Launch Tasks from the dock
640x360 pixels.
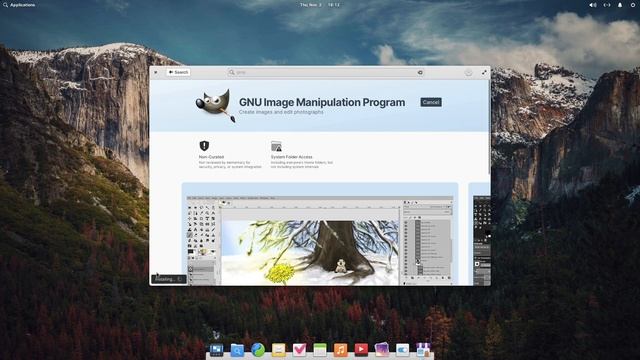[299, 349]
